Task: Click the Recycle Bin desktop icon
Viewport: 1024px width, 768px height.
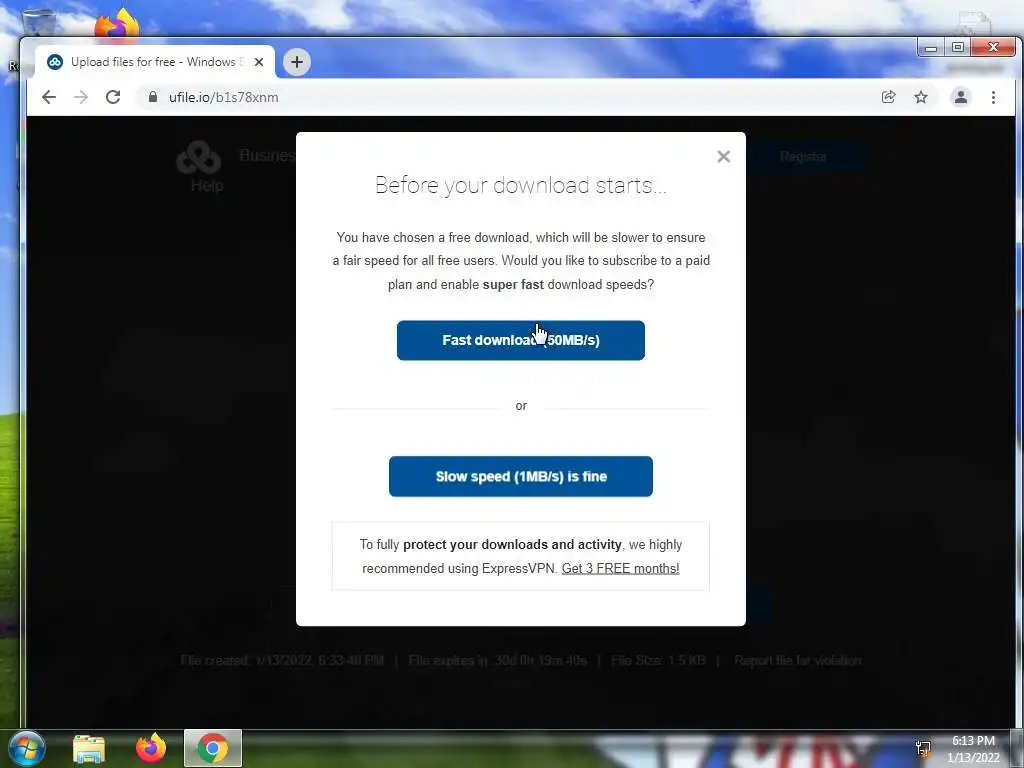Action: [x=38, y=21]
